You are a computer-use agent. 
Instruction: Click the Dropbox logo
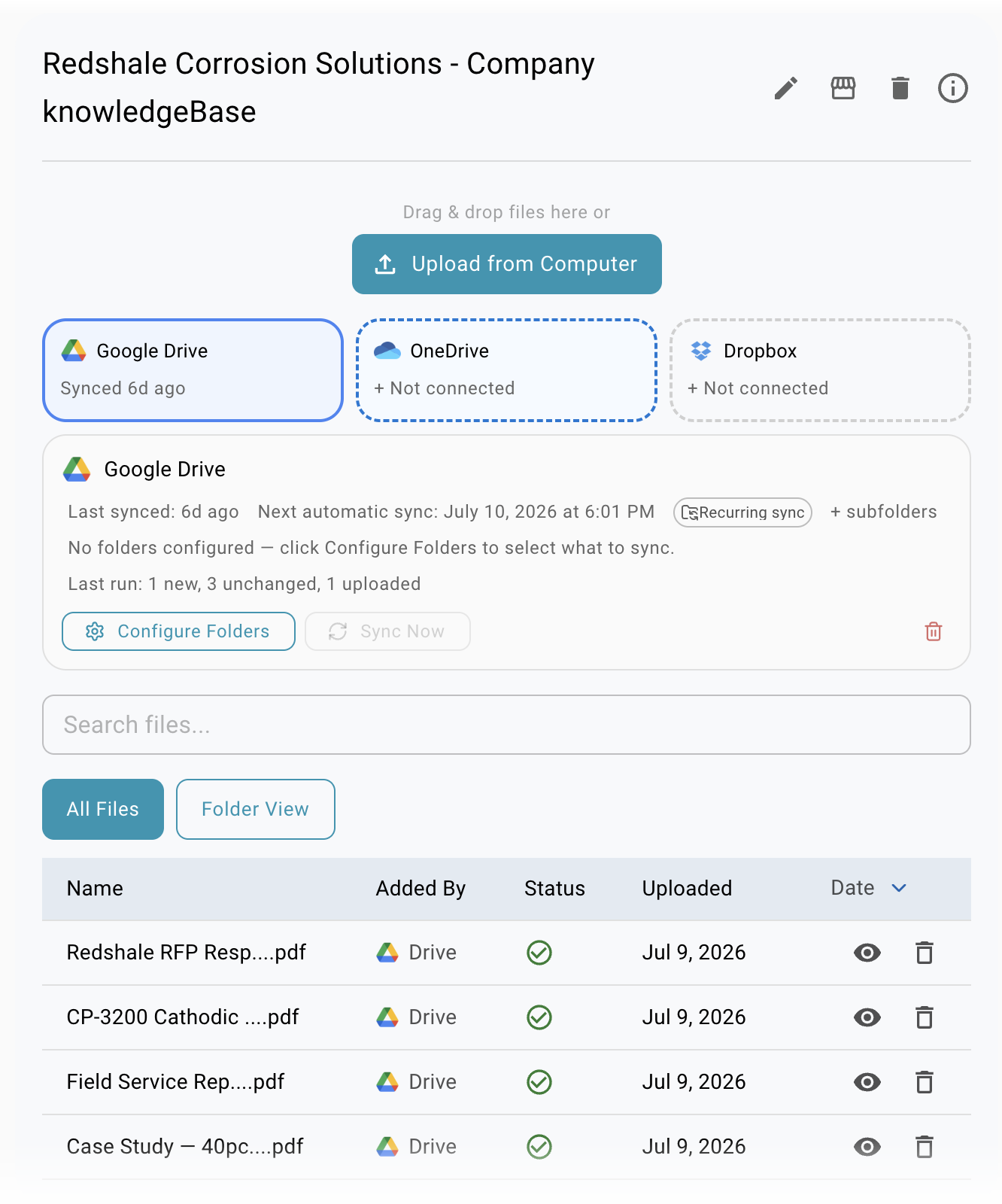pos(700,351)
